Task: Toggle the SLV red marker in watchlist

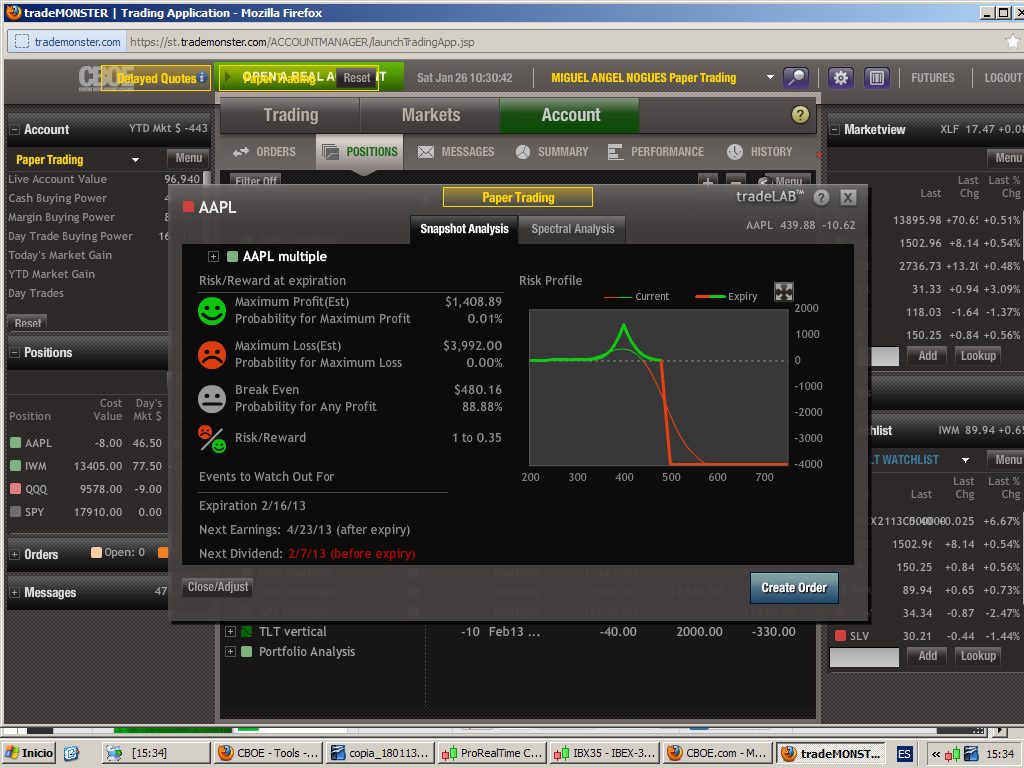Action: [x=840, y=635]
